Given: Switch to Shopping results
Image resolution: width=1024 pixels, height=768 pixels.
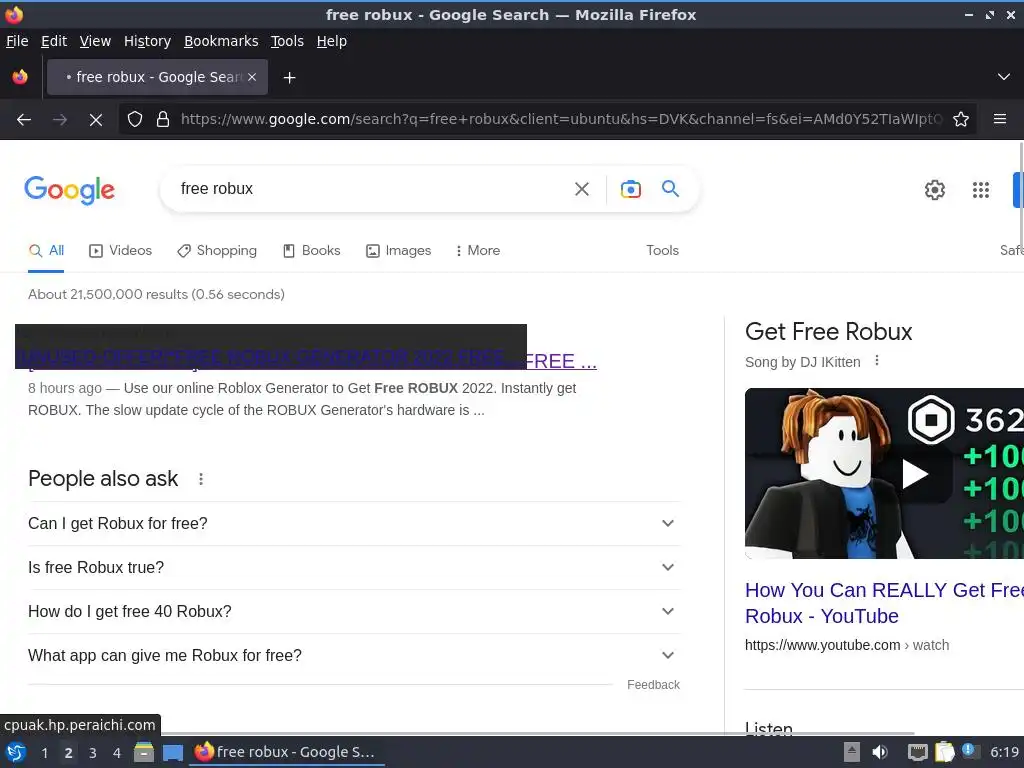Looking at the screenshot, I should 217,251.
